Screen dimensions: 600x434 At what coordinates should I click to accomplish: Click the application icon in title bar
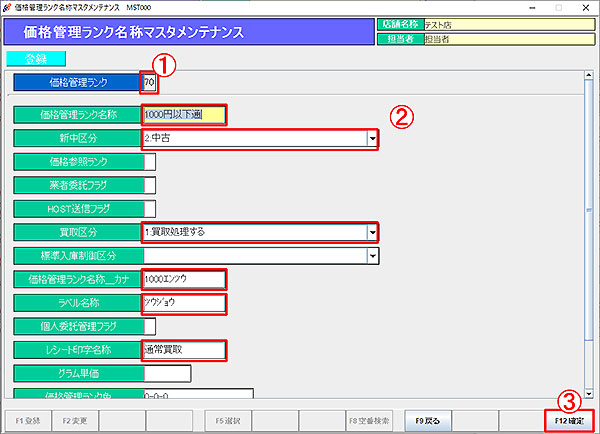(7, 7)
